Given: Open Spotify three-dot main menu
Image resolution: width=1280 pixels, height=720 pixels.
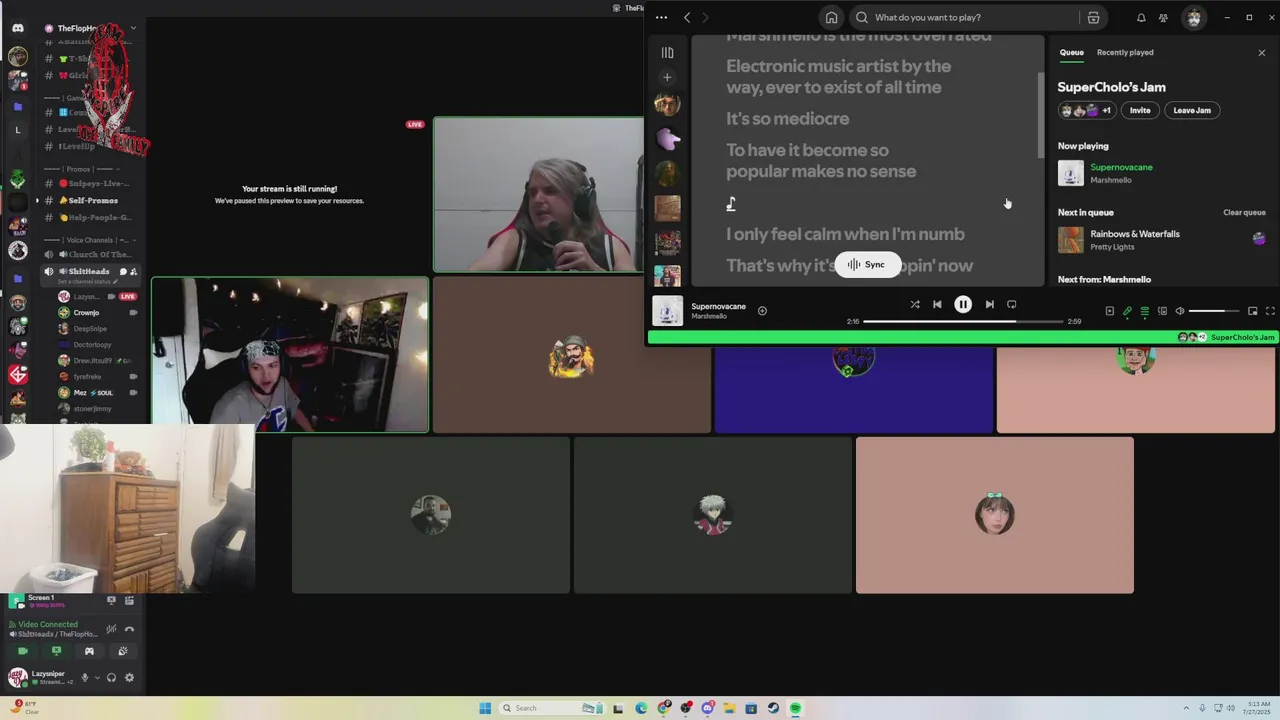Looking at the screenshot, I should (x=661, y=17).
